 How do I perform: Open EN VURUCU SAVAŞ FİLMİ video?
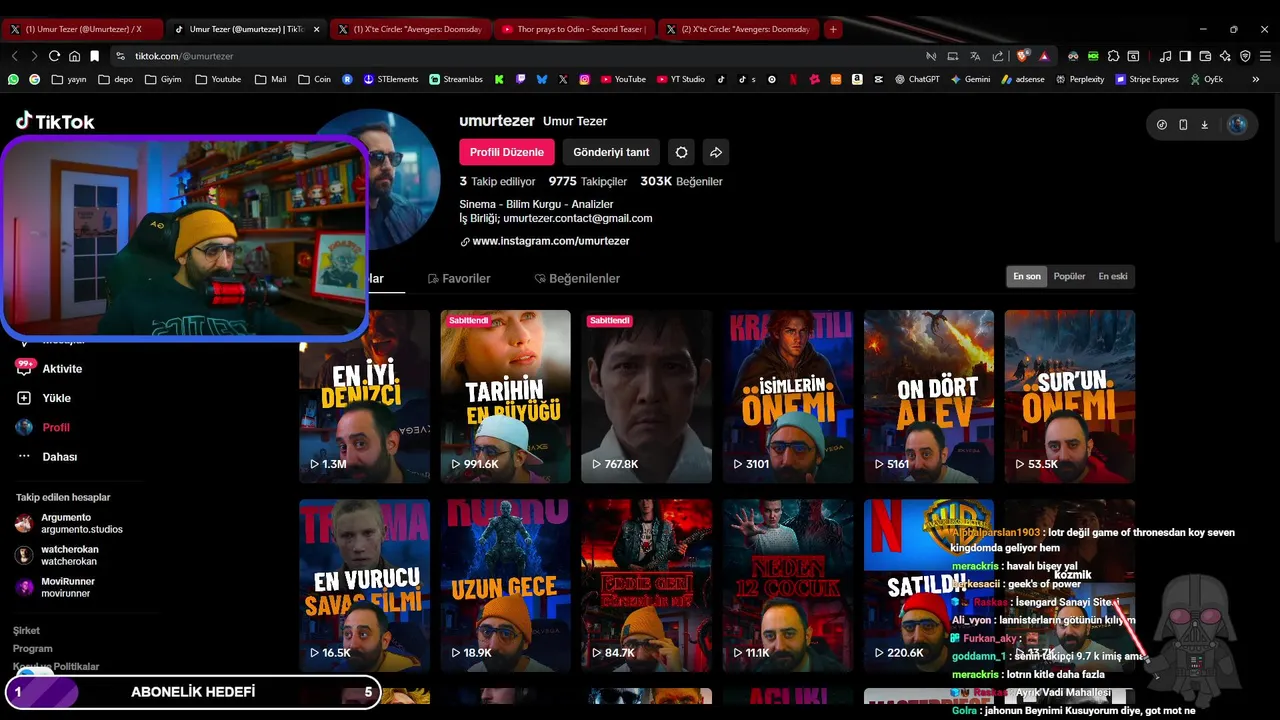click(x=365, y=586)
